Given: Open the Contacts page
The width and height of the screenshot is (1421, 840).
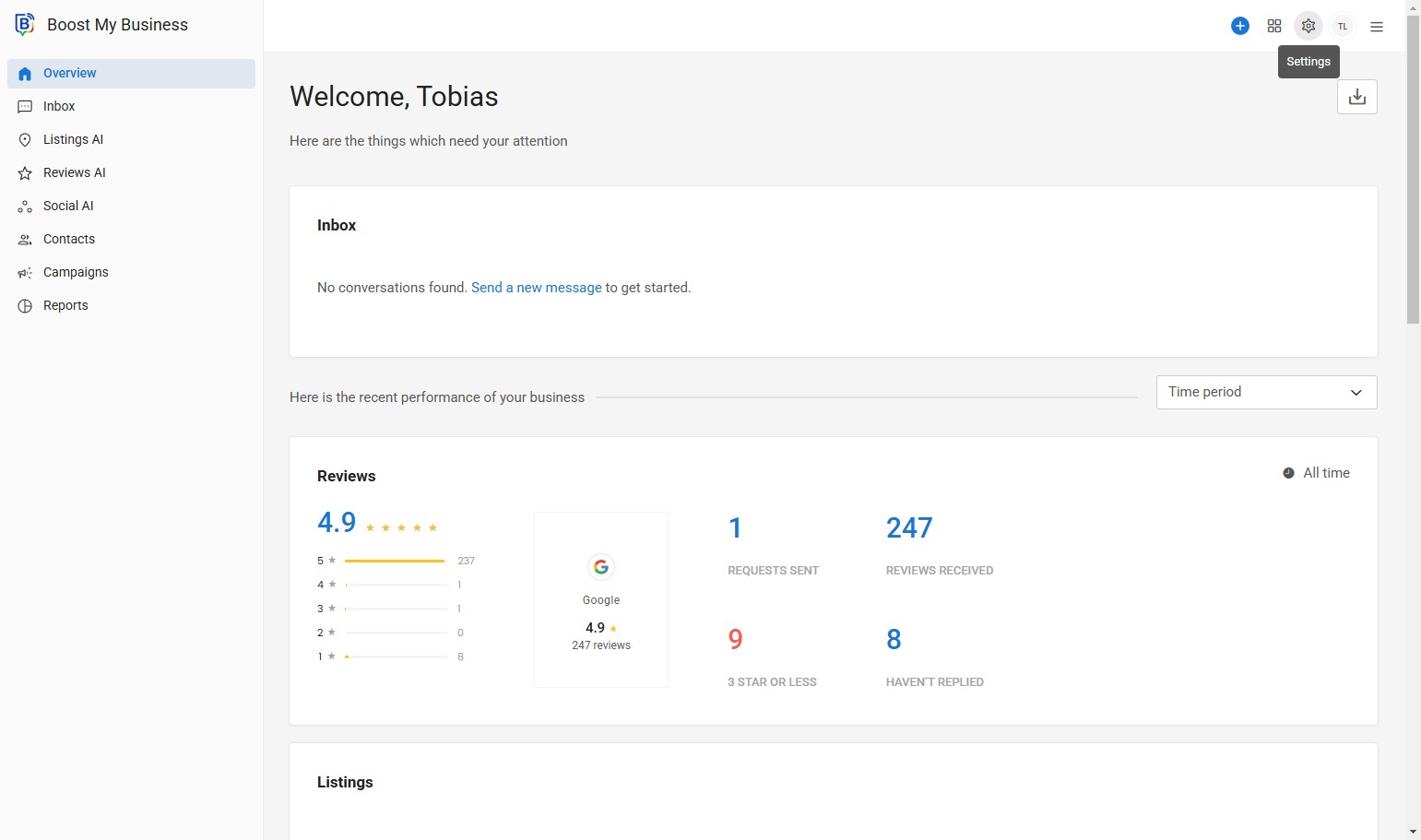Looking at the screenshot, I should point(69,239).
